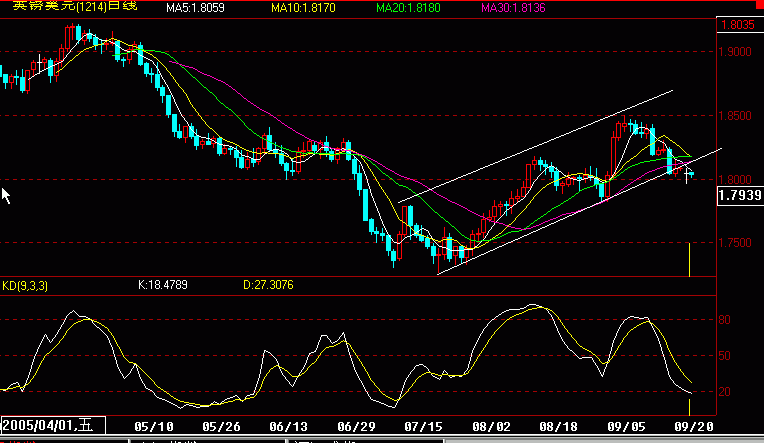764x443 pixels.
Task: Click the D:27.3076 value
Action: point(268,285)
